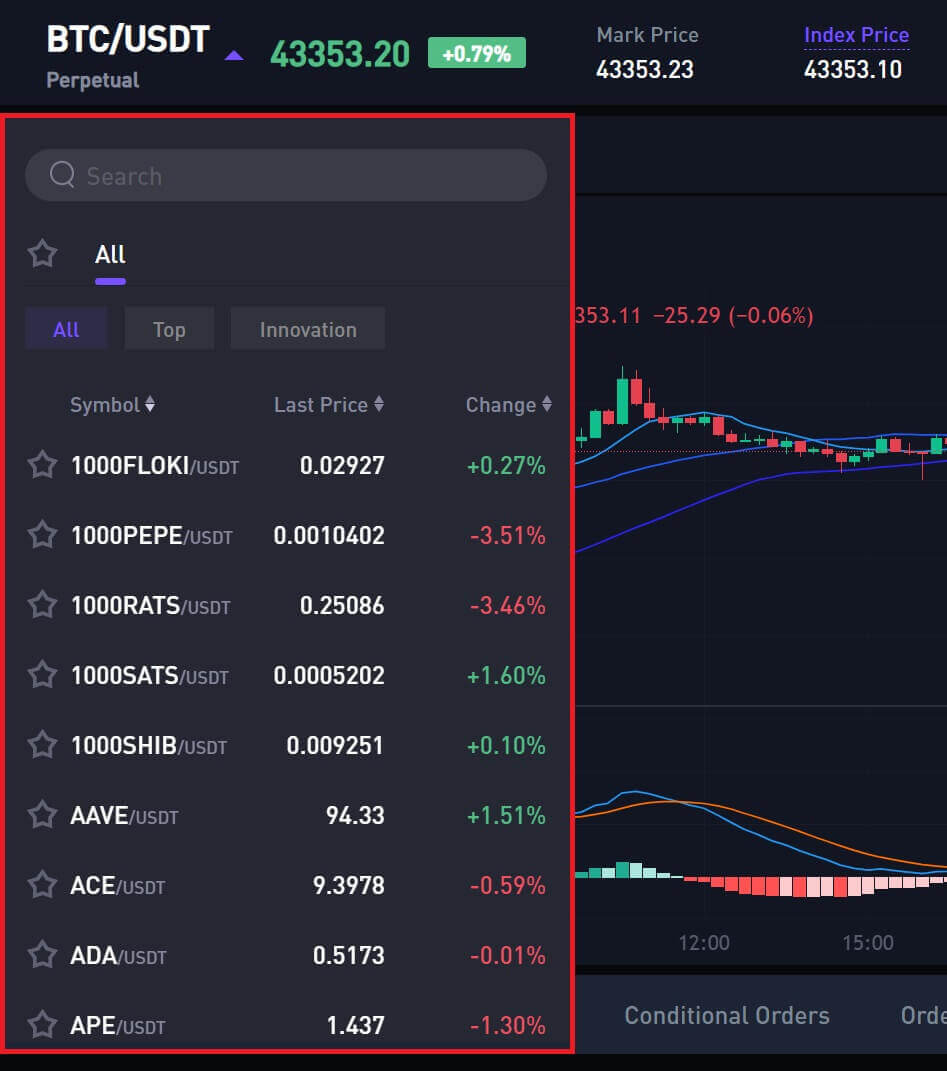The height and width of the screenshot is (1071, 947).
Task: Add ADA/USDT to favorites
Action: click(x=42, y=955)
